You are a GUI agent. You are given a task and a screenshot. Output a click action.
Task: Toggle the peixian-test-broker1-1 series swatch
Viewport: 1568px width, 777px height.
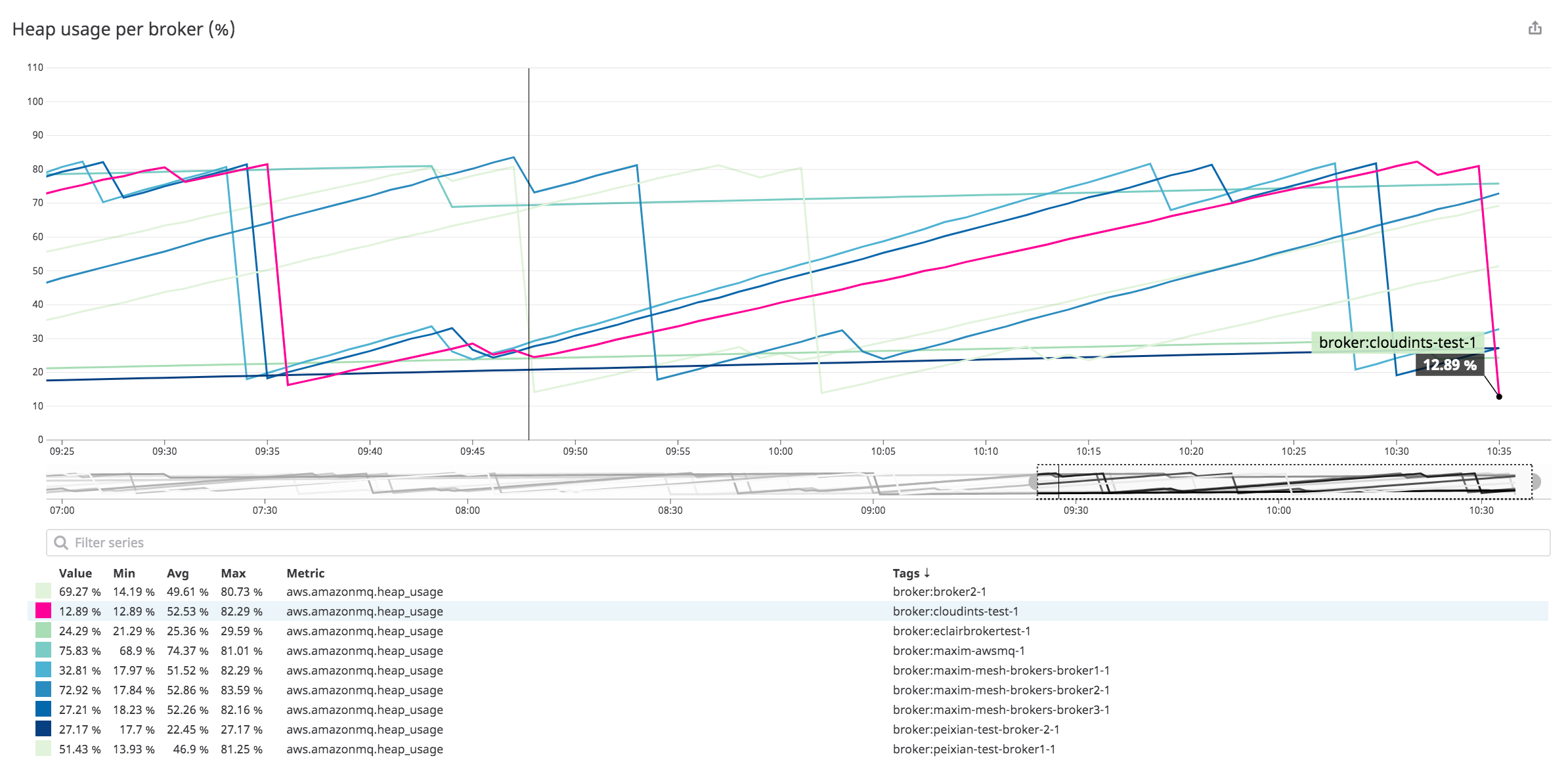click(42, 749)
